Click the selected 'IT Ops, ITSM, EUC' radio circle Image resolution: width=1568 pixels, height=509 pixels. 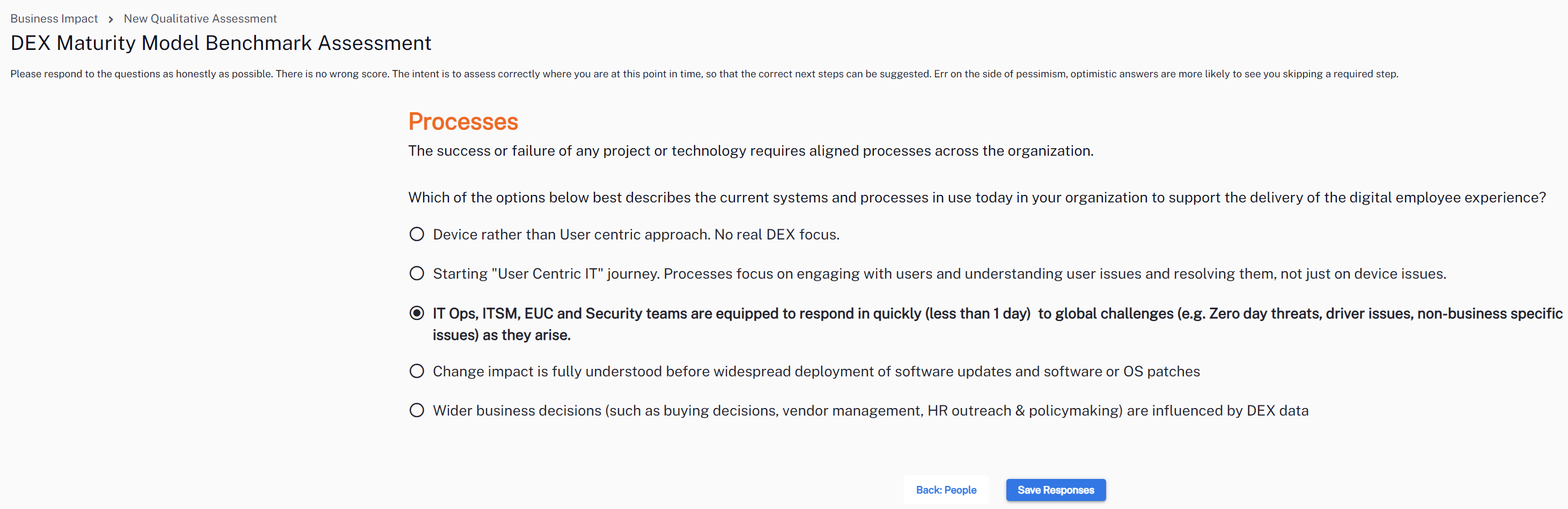pyautogui.click(x=417, y=312)
